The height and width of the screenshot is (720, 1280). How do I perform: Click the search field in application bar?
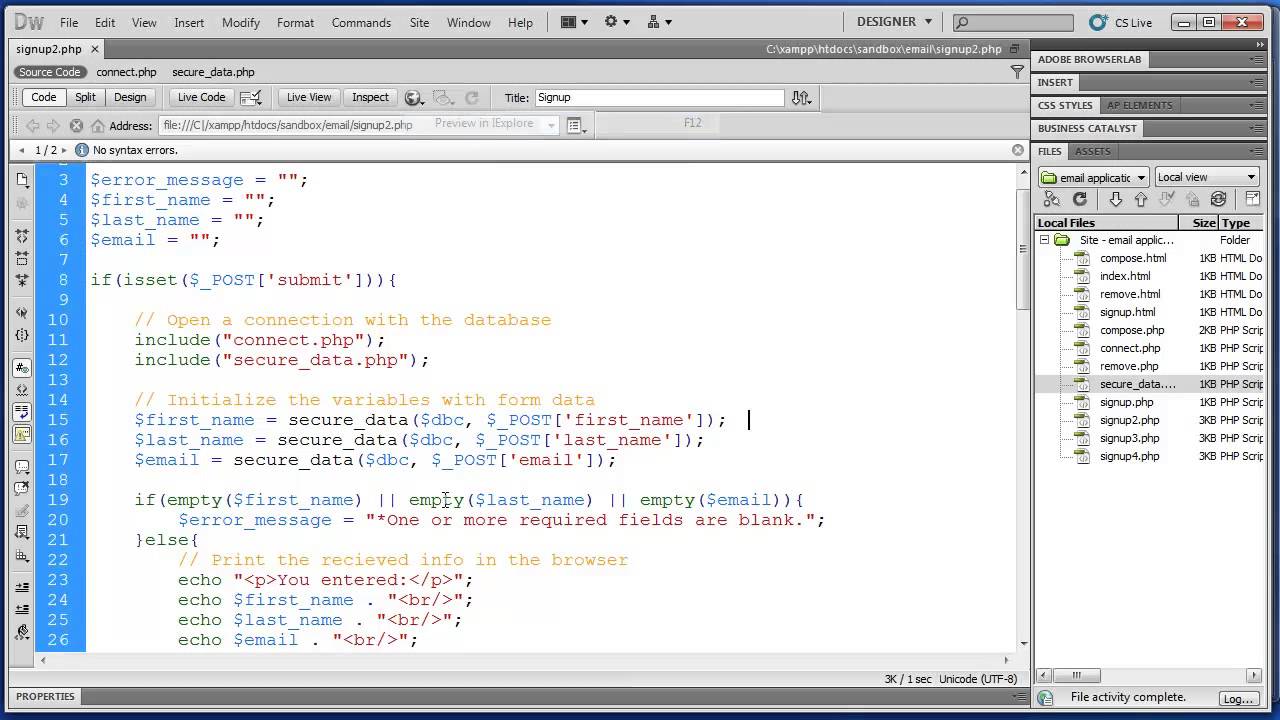click(1015, 22)
